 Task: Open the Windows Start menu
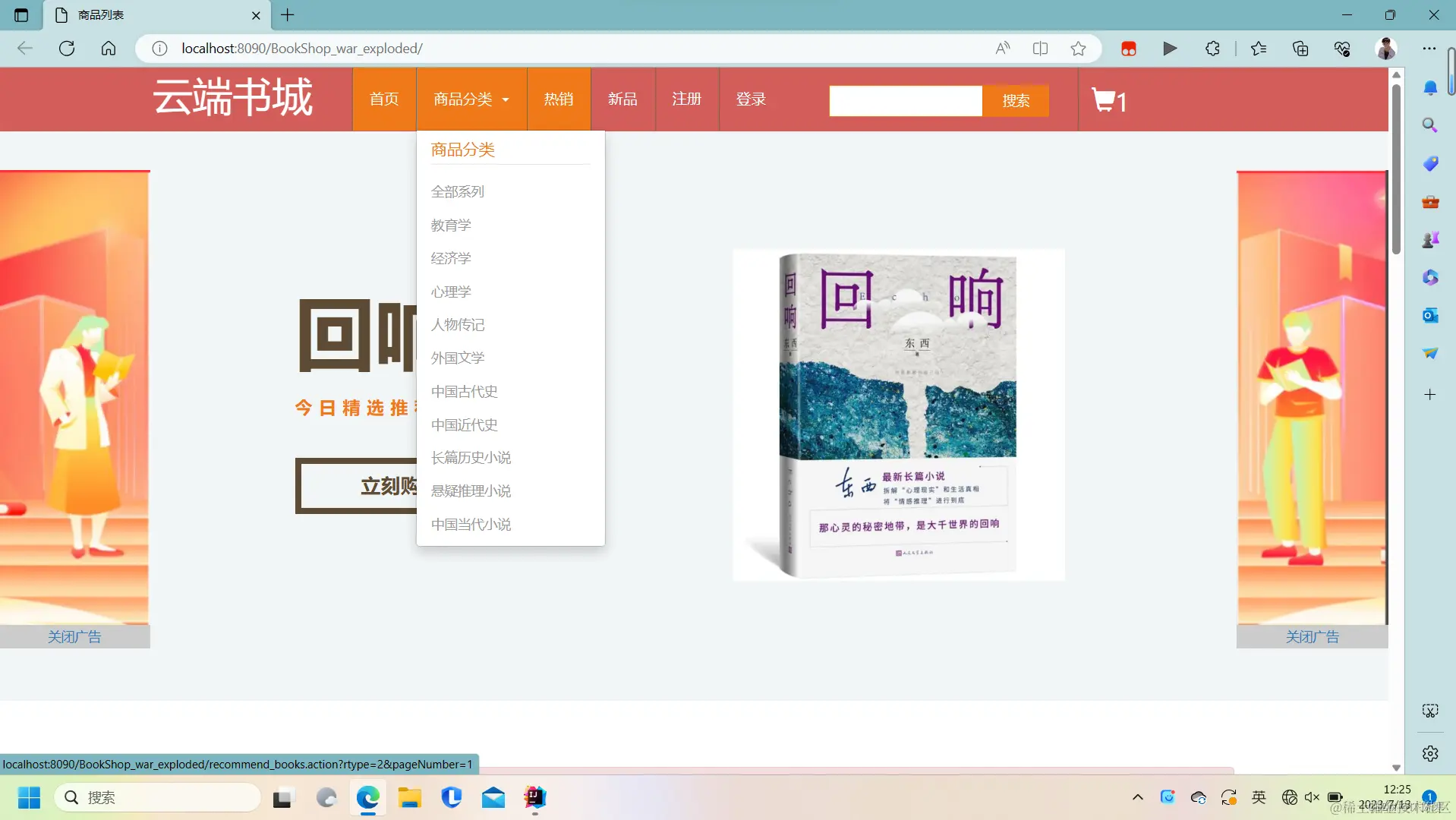(x=29, y=797)
